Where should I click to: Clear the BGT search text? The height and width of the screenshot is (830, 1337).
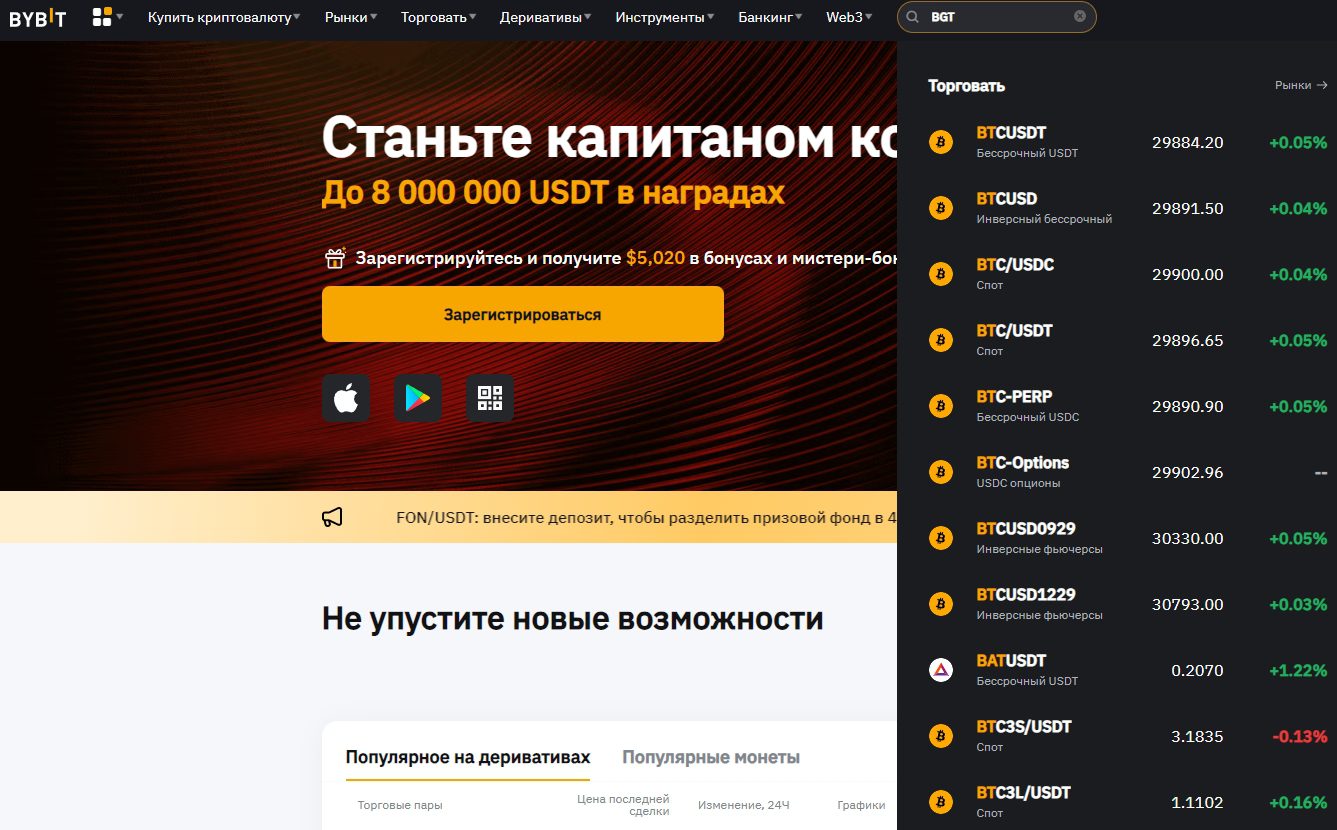pos(1080,17)
